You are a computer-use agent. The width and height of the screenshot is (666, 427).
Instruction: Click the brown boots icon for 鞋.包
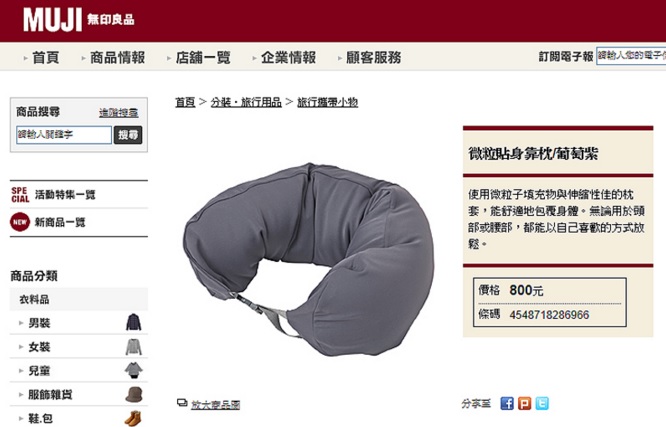click(x=134, y=418)
